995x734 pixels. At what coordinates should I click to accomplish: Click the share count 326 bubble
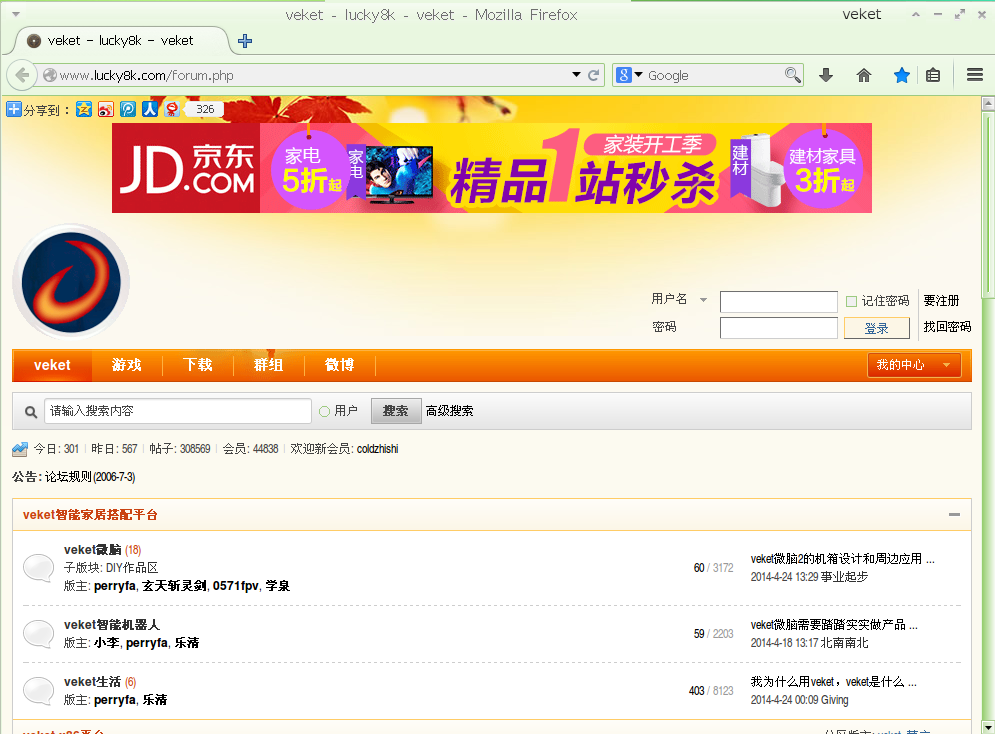[204, 109]
